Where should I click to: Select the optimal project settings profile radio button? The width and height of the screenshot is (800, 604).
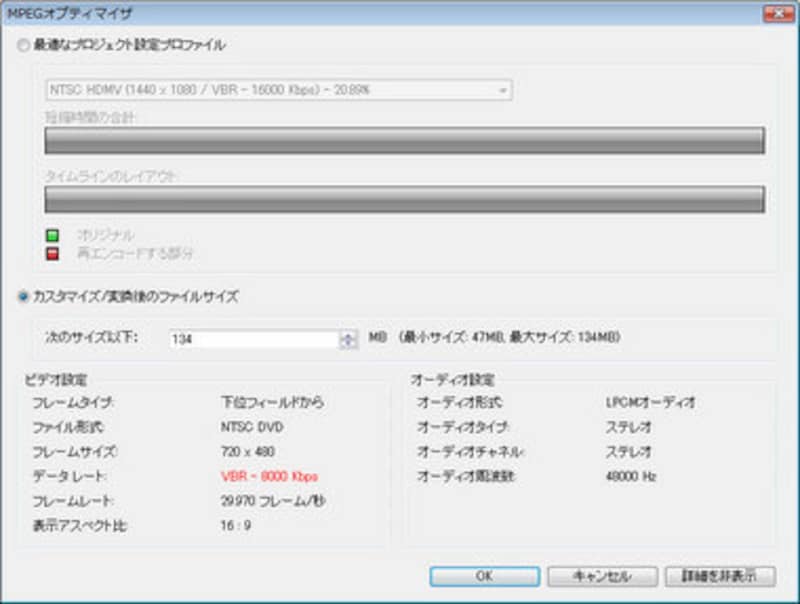tap(23, 45)
